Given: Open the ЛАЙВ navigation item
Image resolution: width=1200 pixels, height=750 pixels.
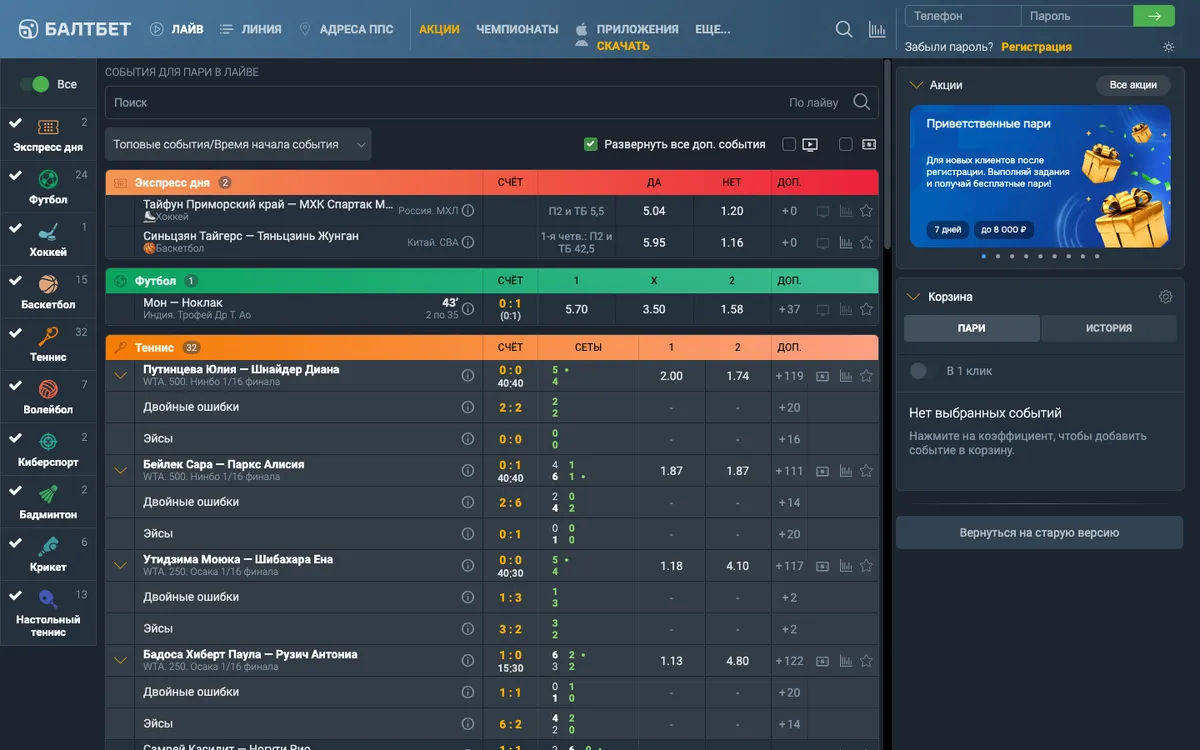Looking at the screenshot, I should tap(177, 29).
